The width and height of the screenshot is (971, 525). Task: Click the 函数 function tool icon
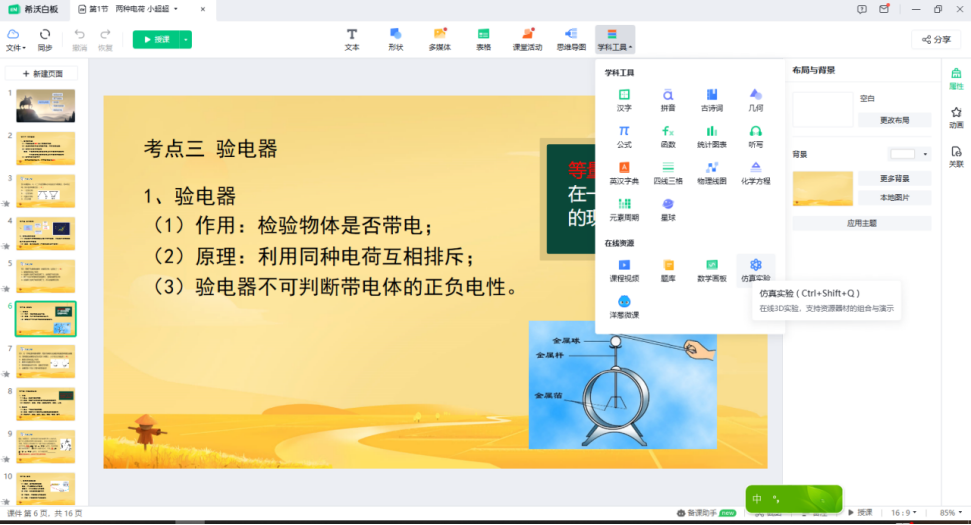[667, 136]
